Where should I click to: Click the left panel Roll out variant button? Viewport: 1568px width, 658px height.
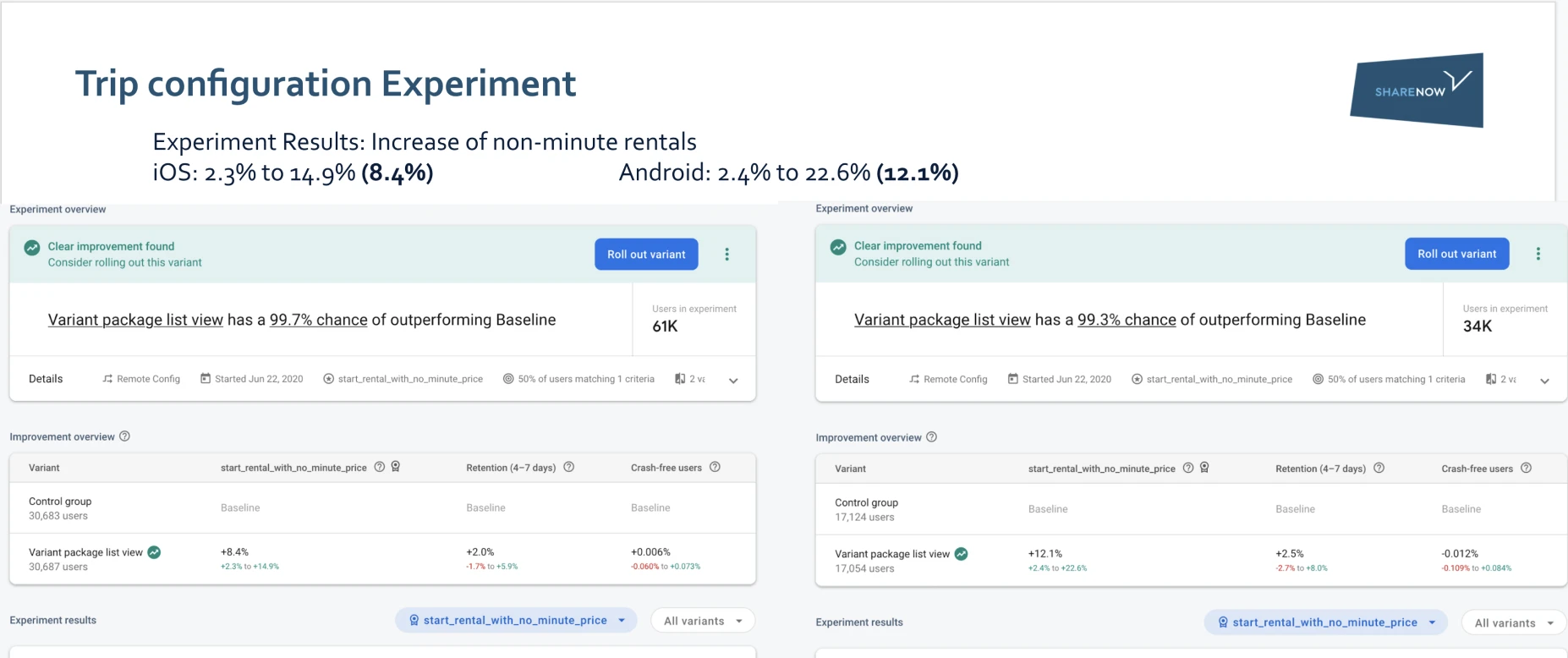coord(646,255)
